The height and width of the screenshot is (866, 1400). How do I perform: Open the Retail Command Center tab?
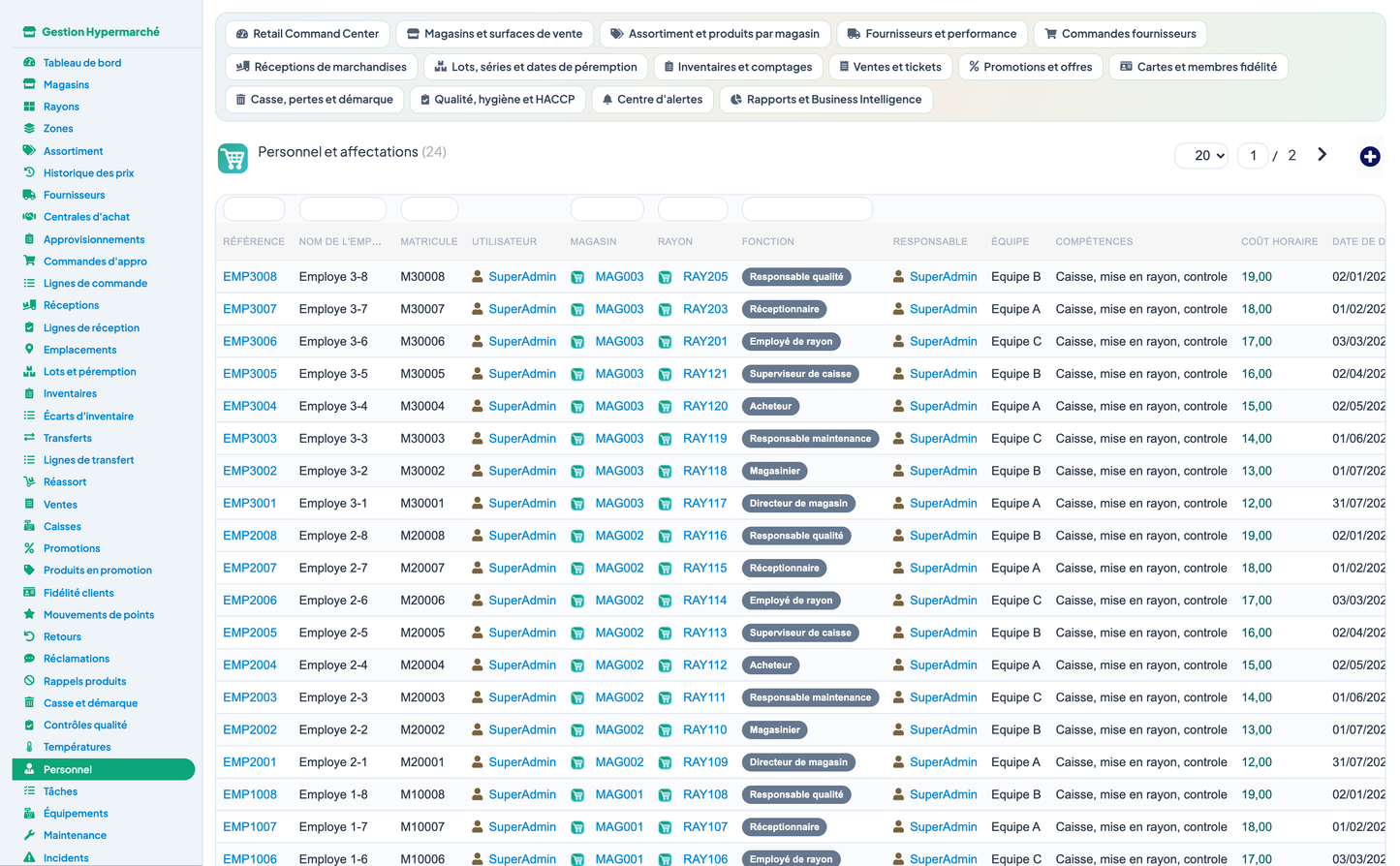point(307,34)
